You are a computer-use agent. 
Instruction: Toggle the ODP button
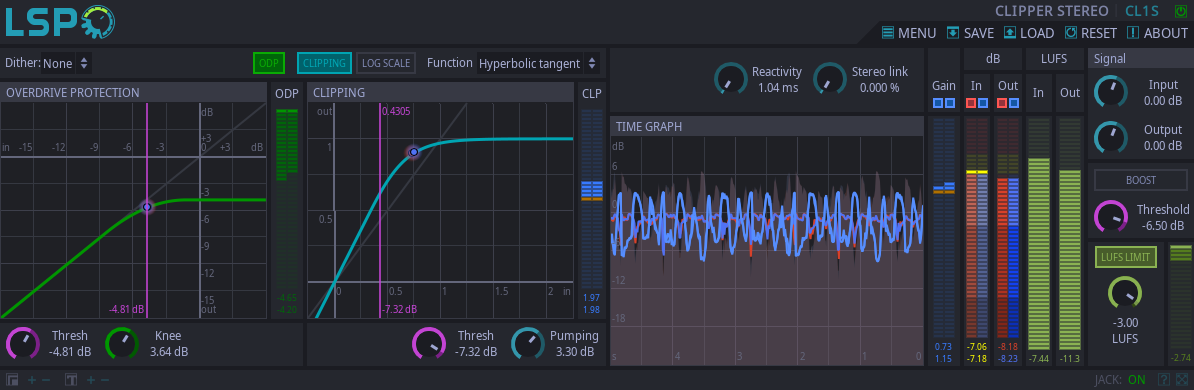(x=269, y=63)
